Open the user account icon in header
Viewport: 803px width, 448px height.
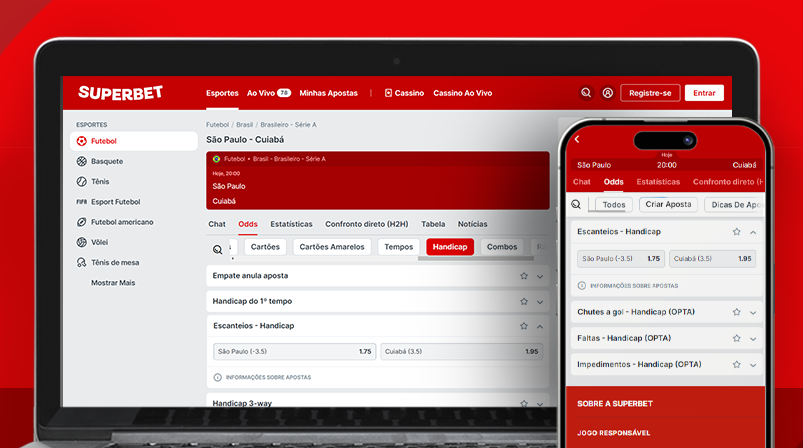point(607,93)
